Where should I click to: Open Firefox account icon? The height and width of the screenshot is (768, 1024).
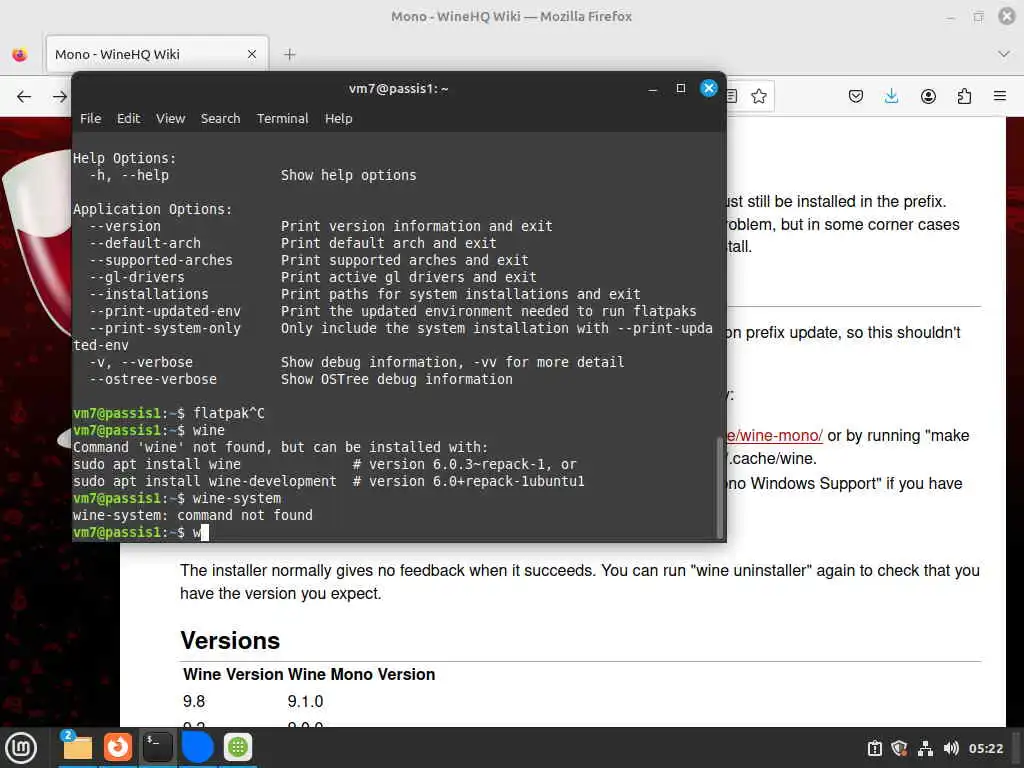(x=928, y=97)
